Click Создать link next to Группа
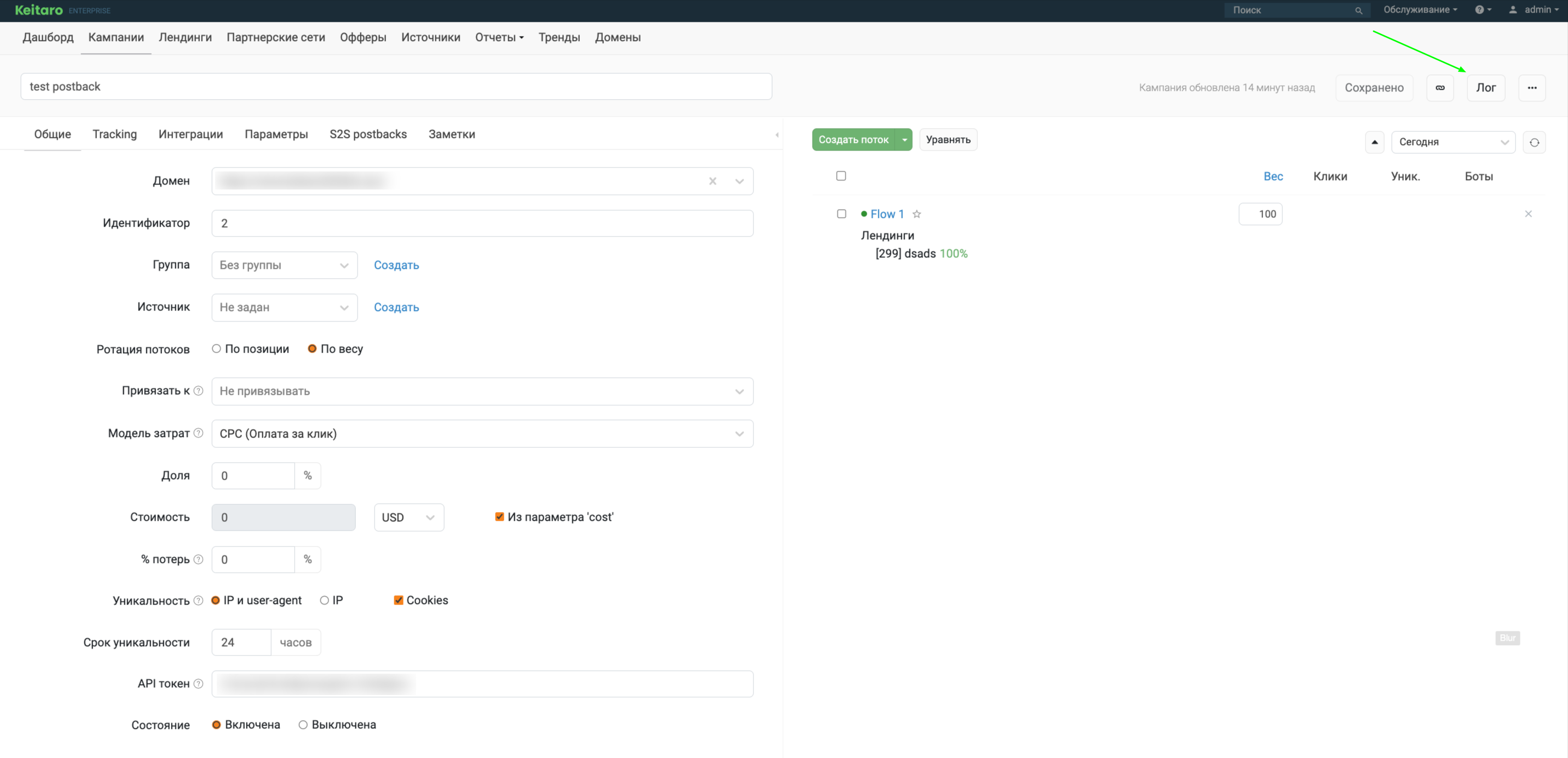The image size is (1568, 758). 396,266
